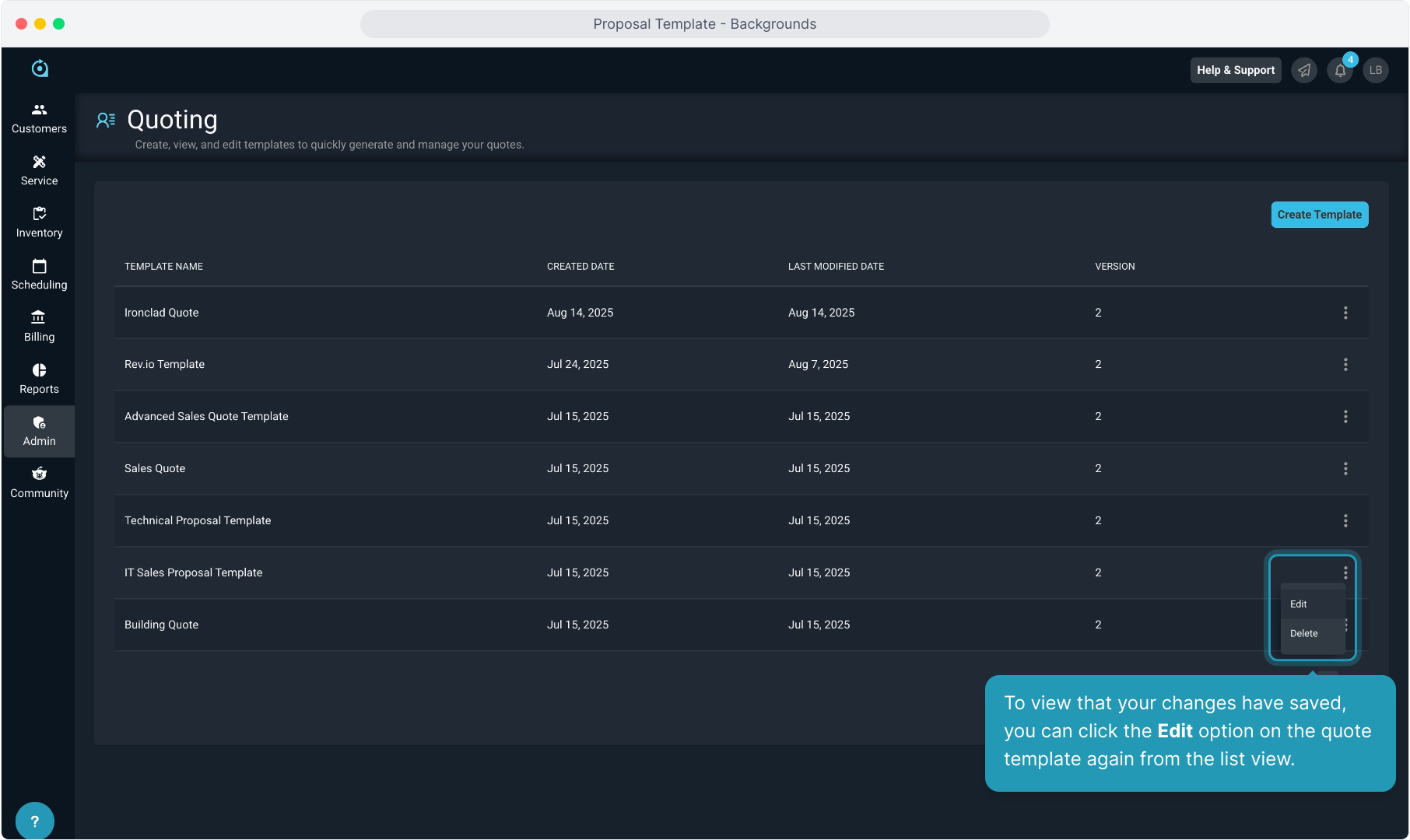Open actions menu for Rev.io Template
The height and width of the screenshot is (840, 1410).
[1345, 365]
